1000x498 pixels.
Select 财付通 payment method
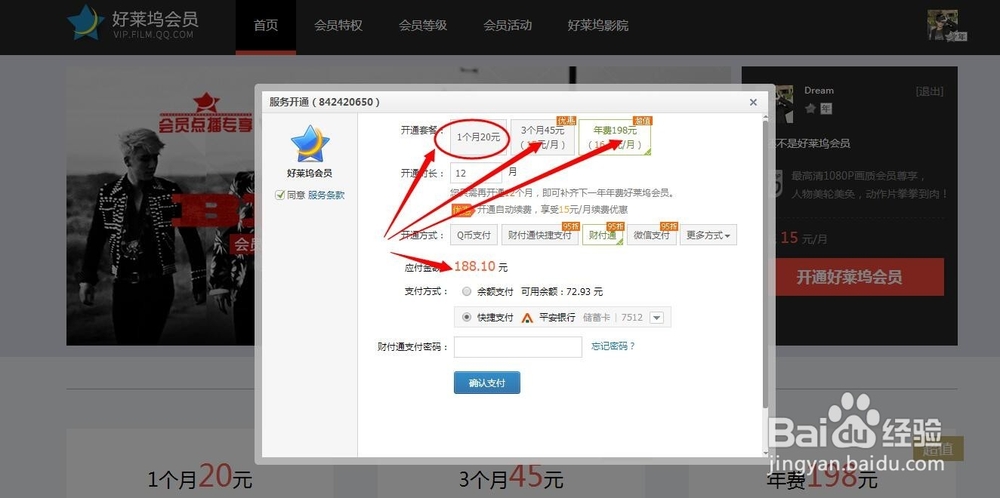coord(602,235)
